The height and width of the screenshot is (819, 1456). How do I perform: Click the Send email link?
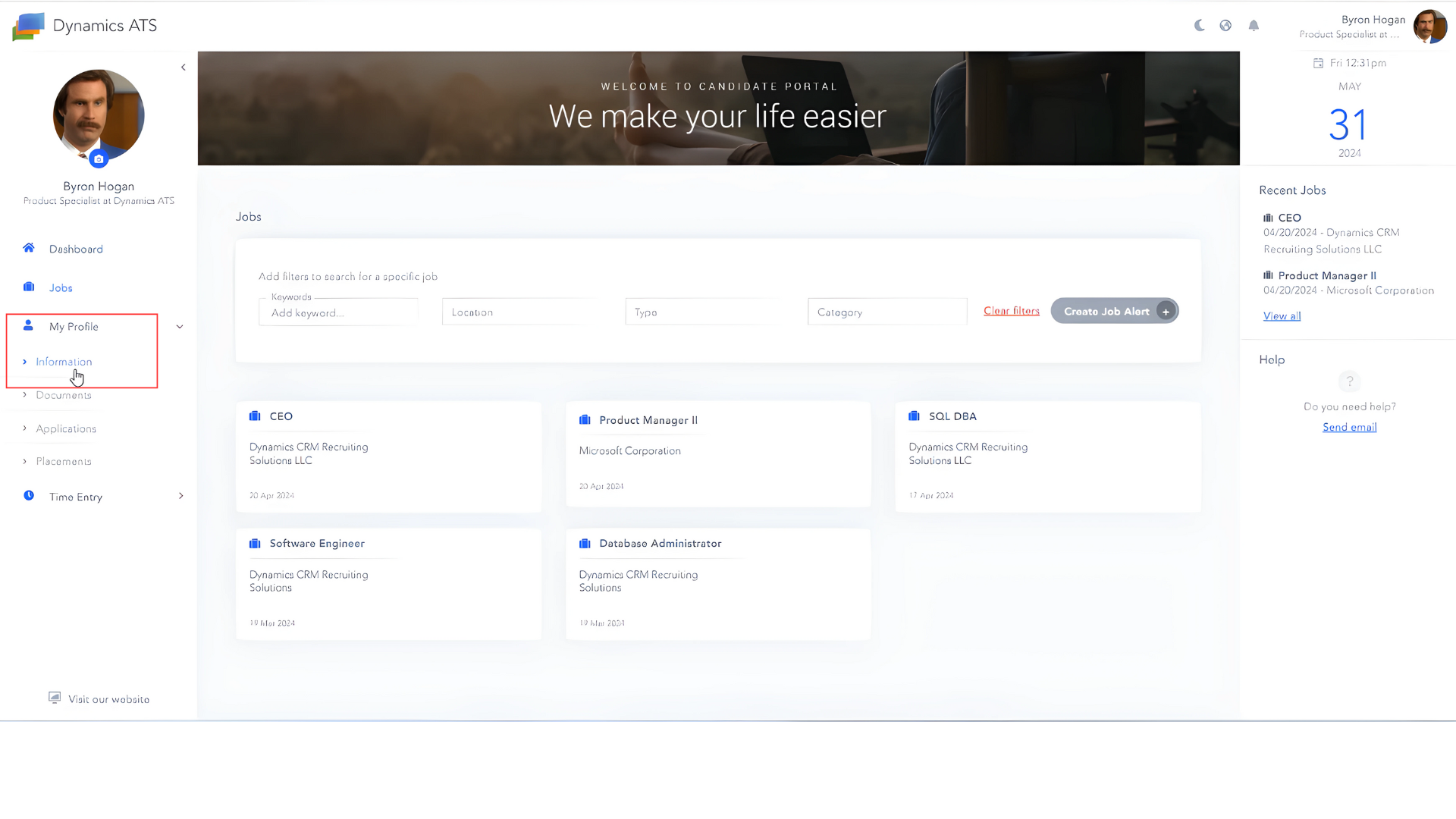coord(1350,427)
